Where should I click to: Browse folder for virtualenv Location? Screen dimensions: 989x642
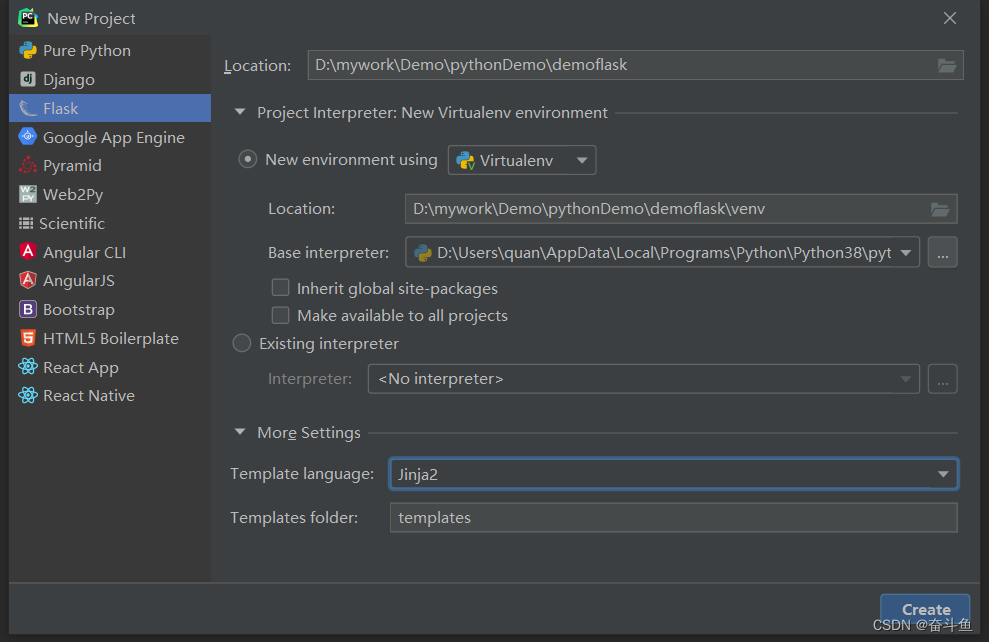point(940,209)
